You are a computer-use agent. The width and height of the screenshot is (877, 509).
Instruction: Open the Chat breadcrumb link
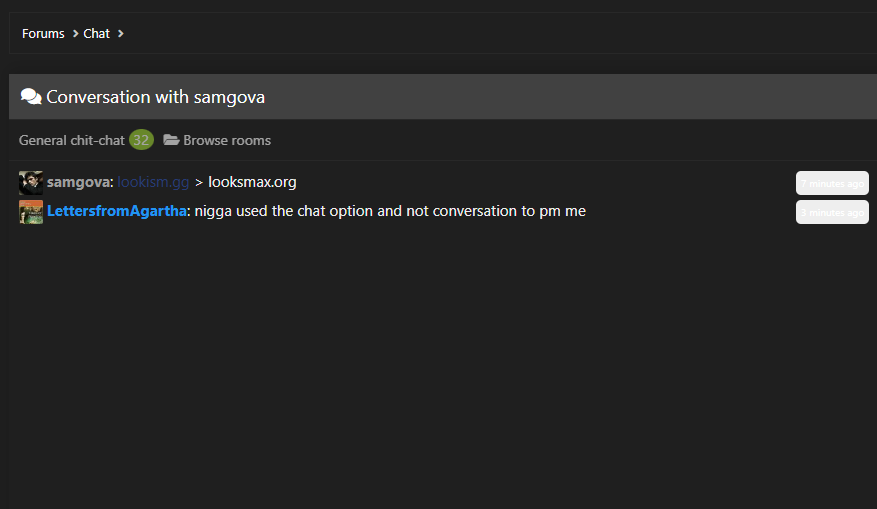click(x=96, y=34)
